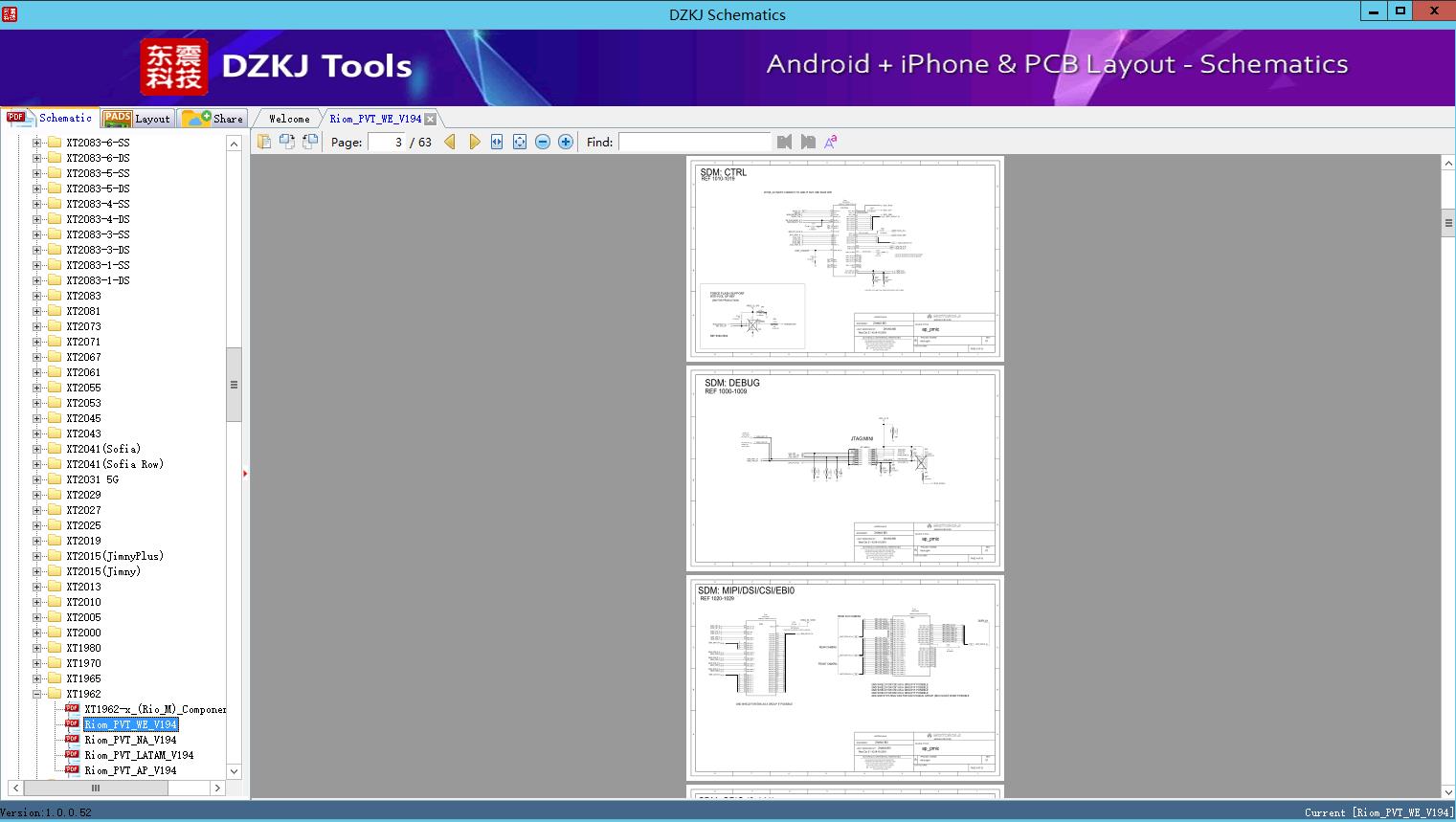Zoom in with the plus icon
1456x822 pixels.
(566, 142)
